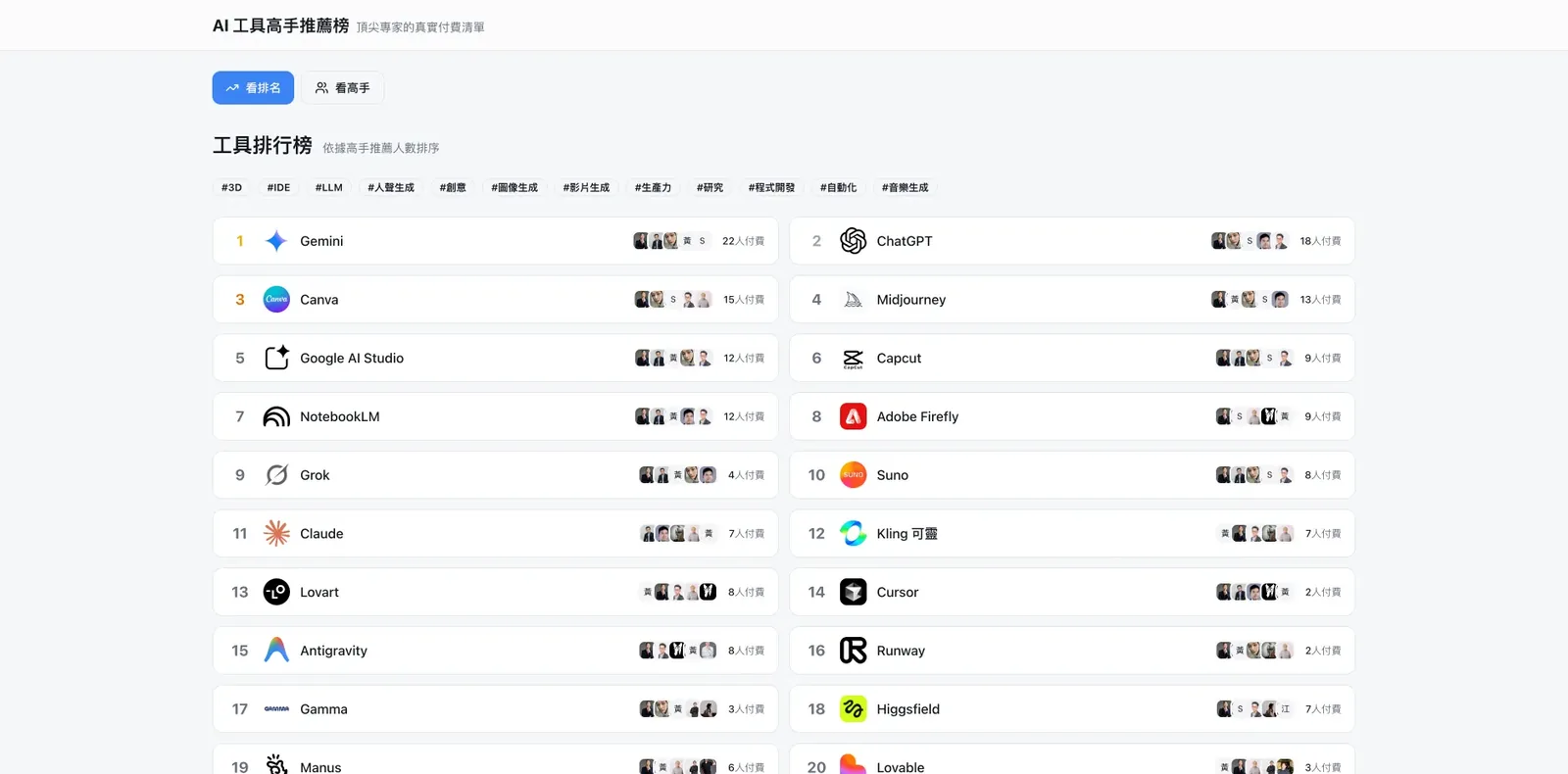Select the #創意 tag
This screenshot has width=1568, height=774.
[453, 187]
